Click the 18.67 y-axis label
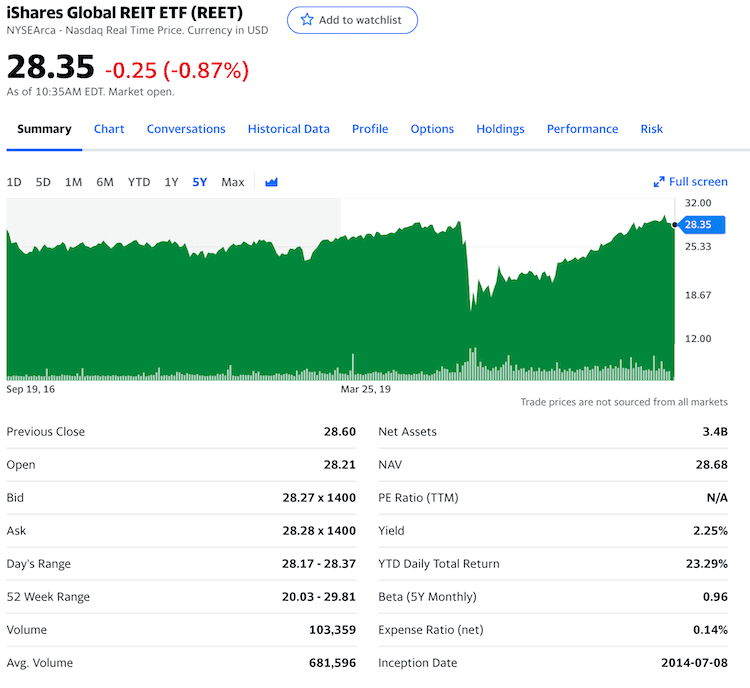 [698, 295]
